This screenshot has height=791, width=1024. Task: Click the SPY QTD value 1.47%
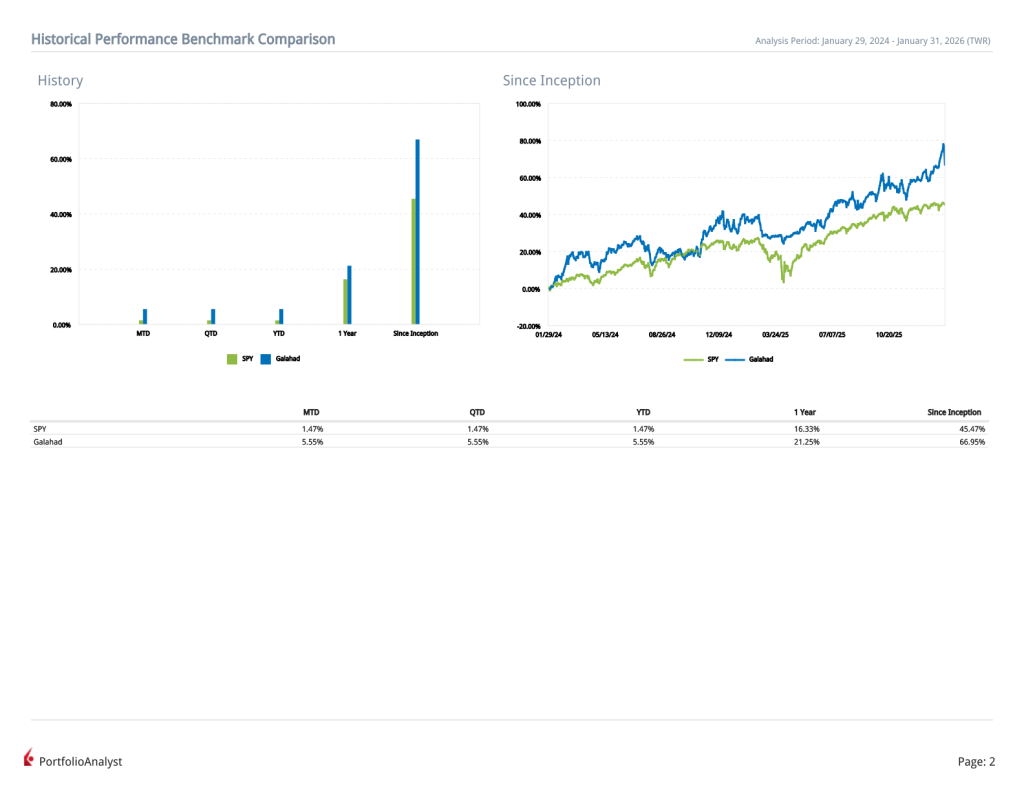[x=477, y=429]
